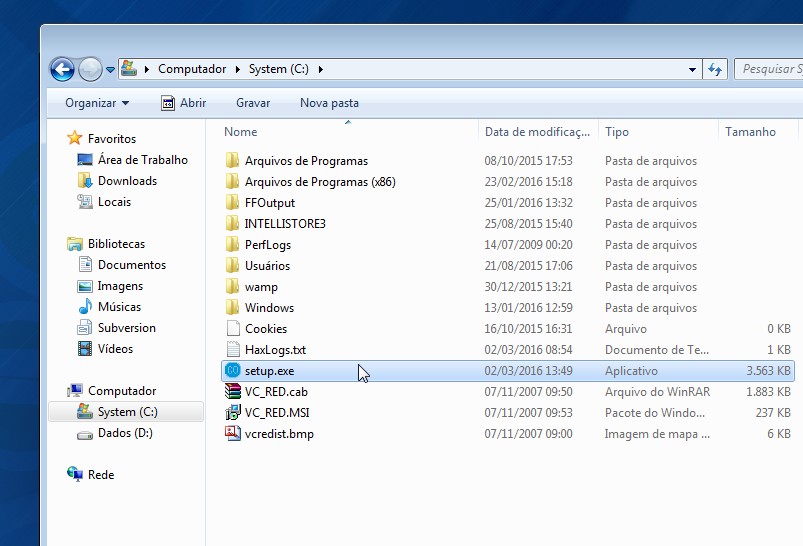
Task: Refresh the folder with the refresh button
Action: (x=715, y=69)
